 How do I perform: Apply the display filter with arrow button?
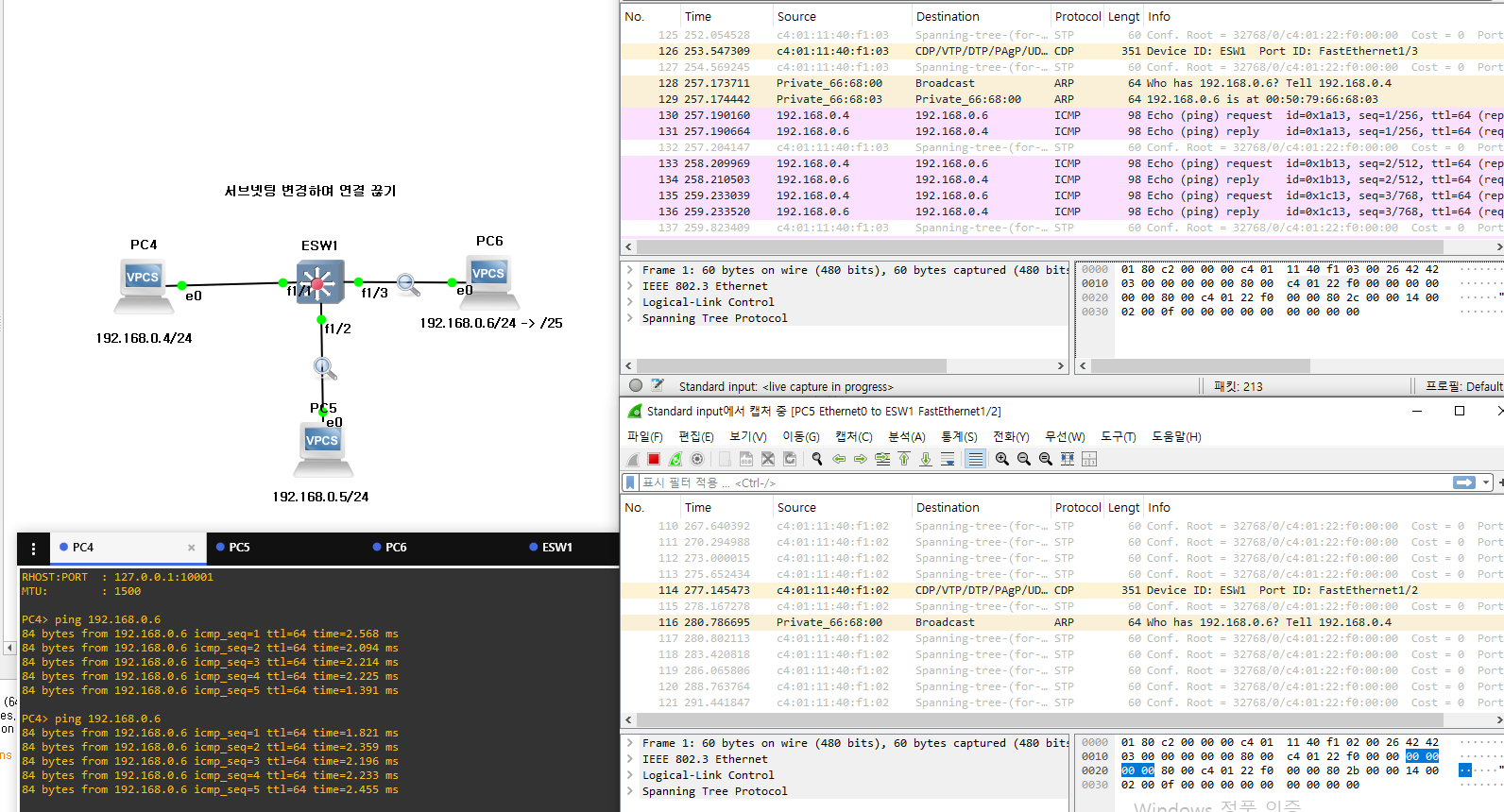click(x=1464, y=482)
